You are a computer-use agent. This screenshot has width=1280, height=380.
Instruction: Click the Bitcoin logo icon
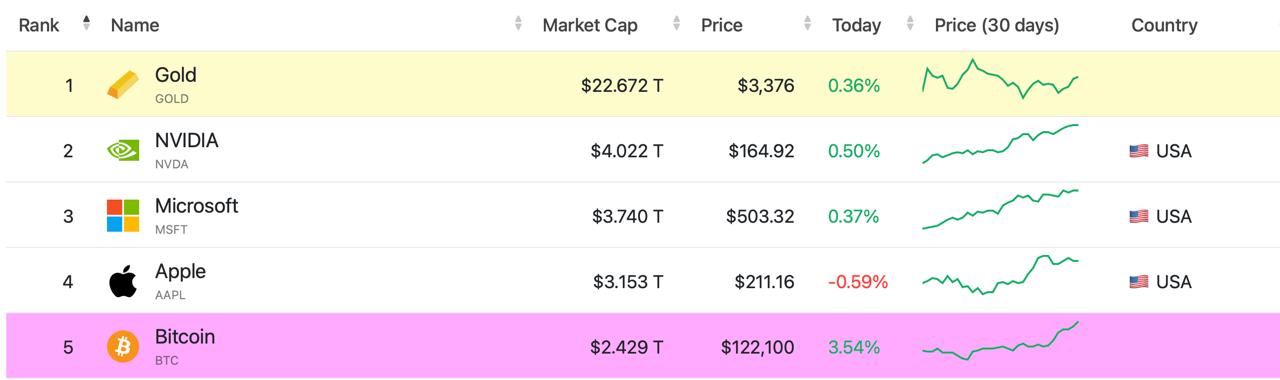123,347
